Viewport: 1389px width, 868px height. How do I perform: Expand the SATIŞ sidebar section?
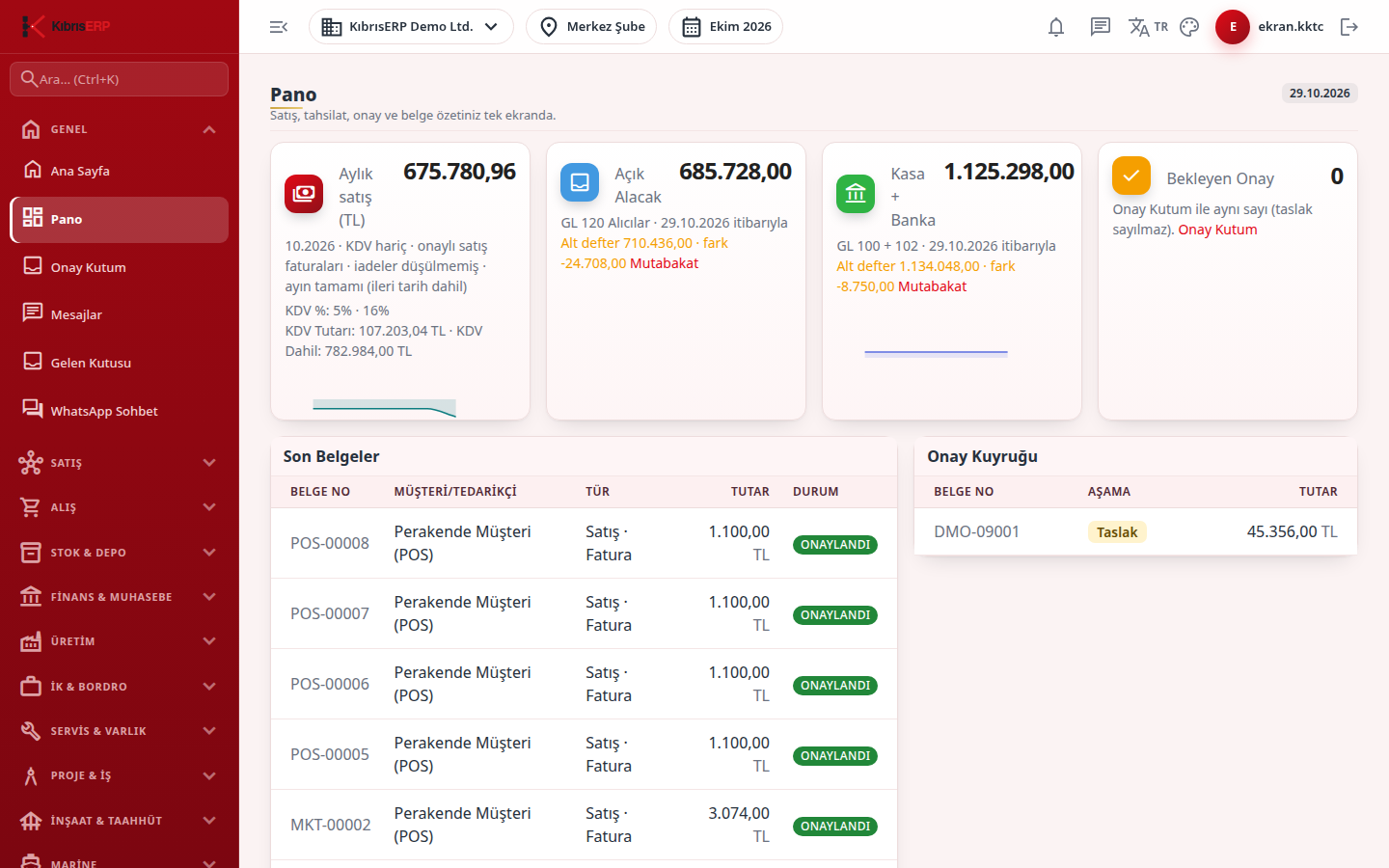120,463
